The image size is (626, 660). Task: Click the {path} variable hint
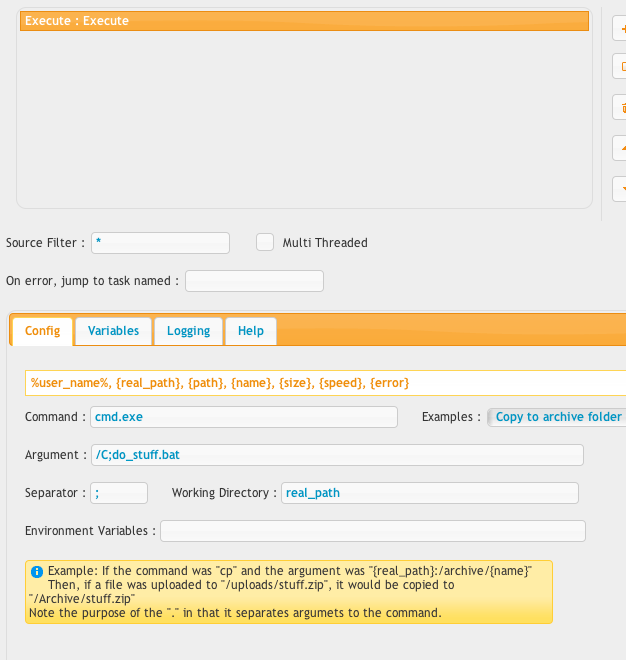(205, 383)
